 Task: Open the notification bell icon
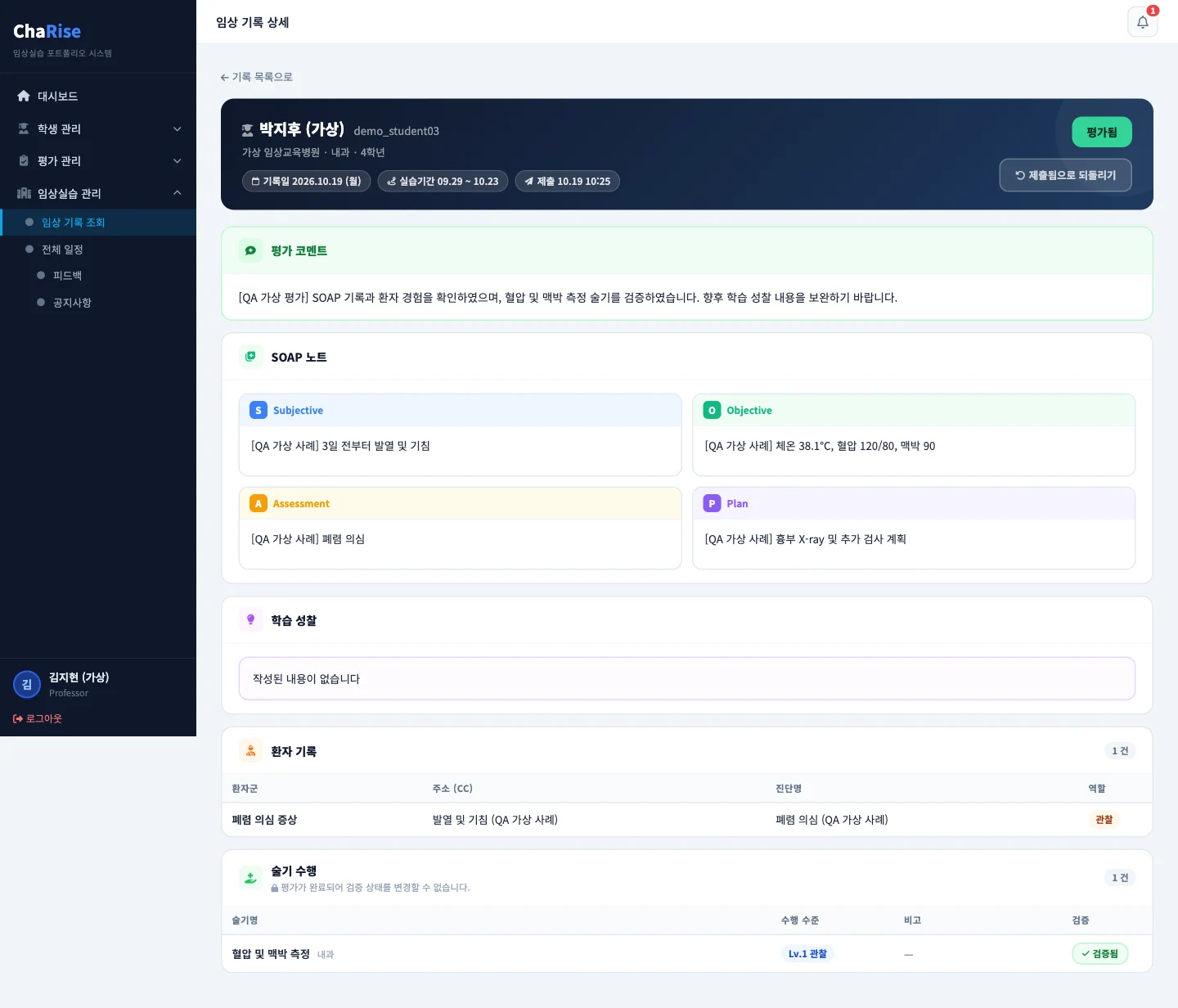coord(1142,22)
